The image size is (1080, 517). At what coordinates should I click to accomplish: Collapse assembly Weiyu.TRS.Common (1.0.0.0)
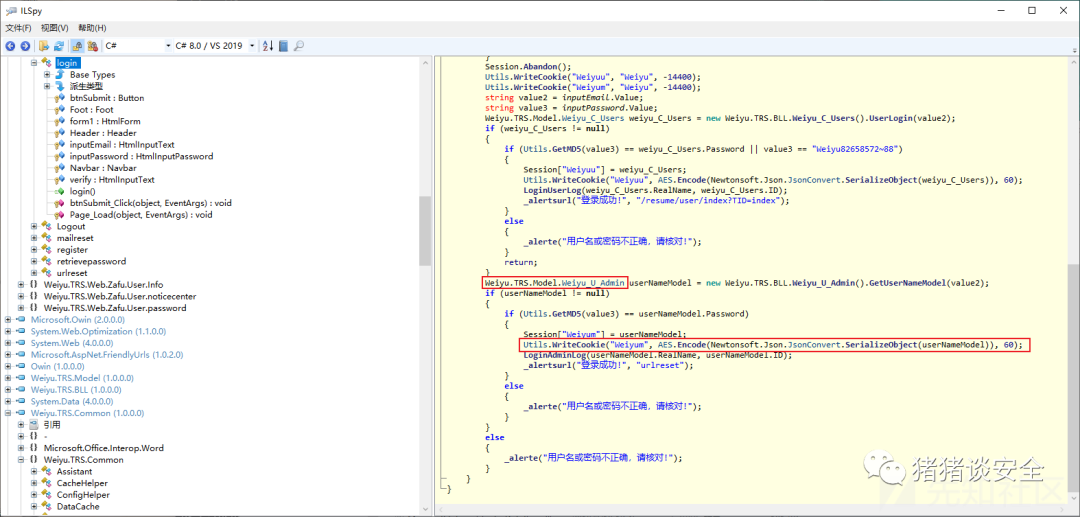coord(8,414)
